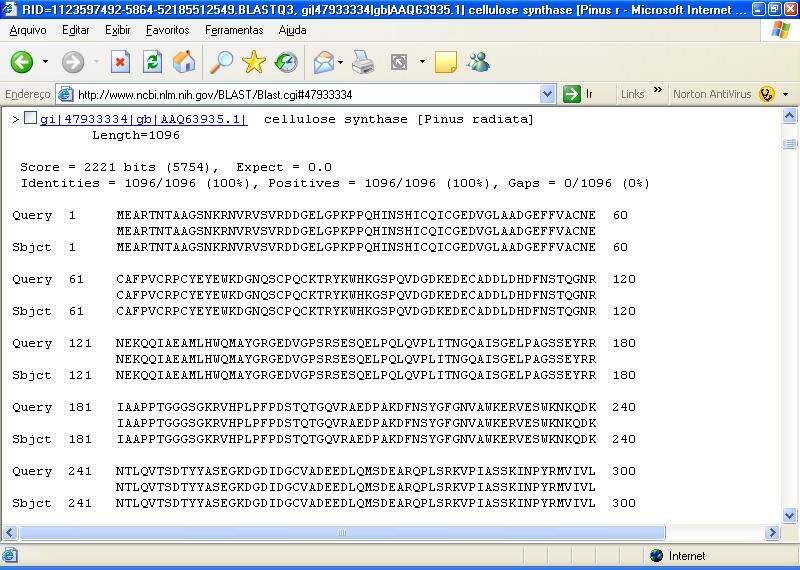The image size is (800, 570).
Task: Click the vertical scrollbar up arrow
Action: (x=789, y=117)
